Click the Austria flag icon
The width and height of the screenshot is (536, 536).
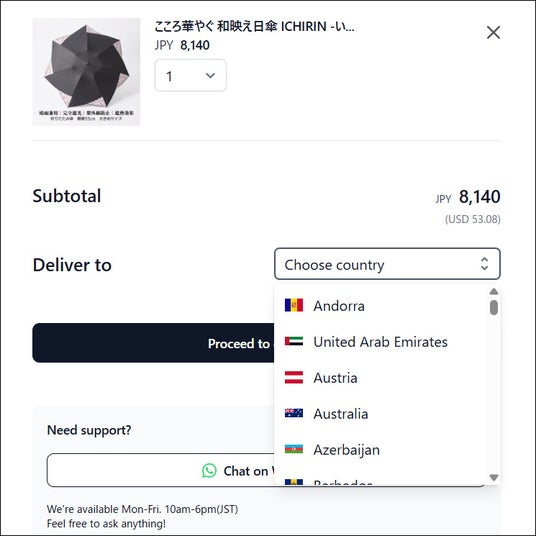pyautogui.click(x=294, y=377)
